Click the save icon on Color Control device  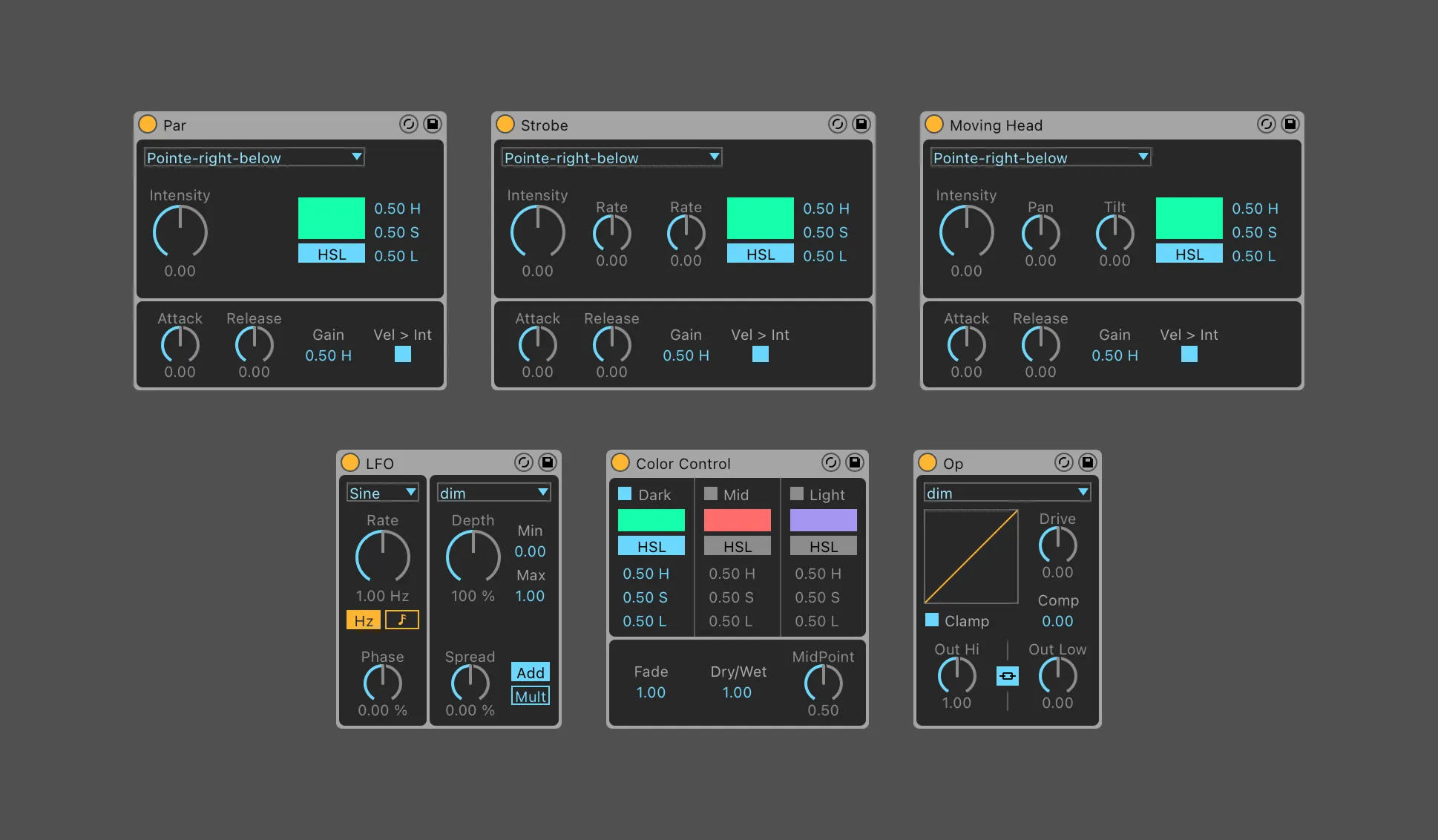coord(854,462)
